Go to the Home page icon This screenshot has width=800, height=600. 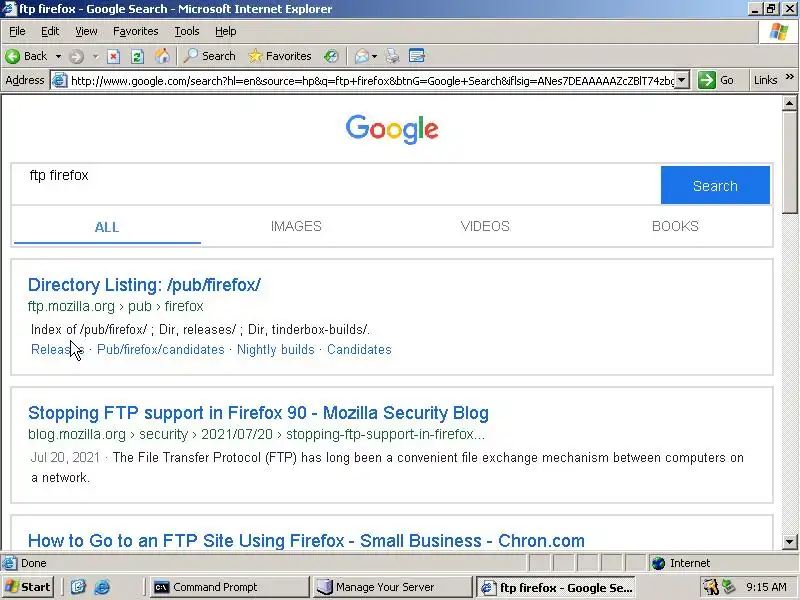[x=162, y=56]
